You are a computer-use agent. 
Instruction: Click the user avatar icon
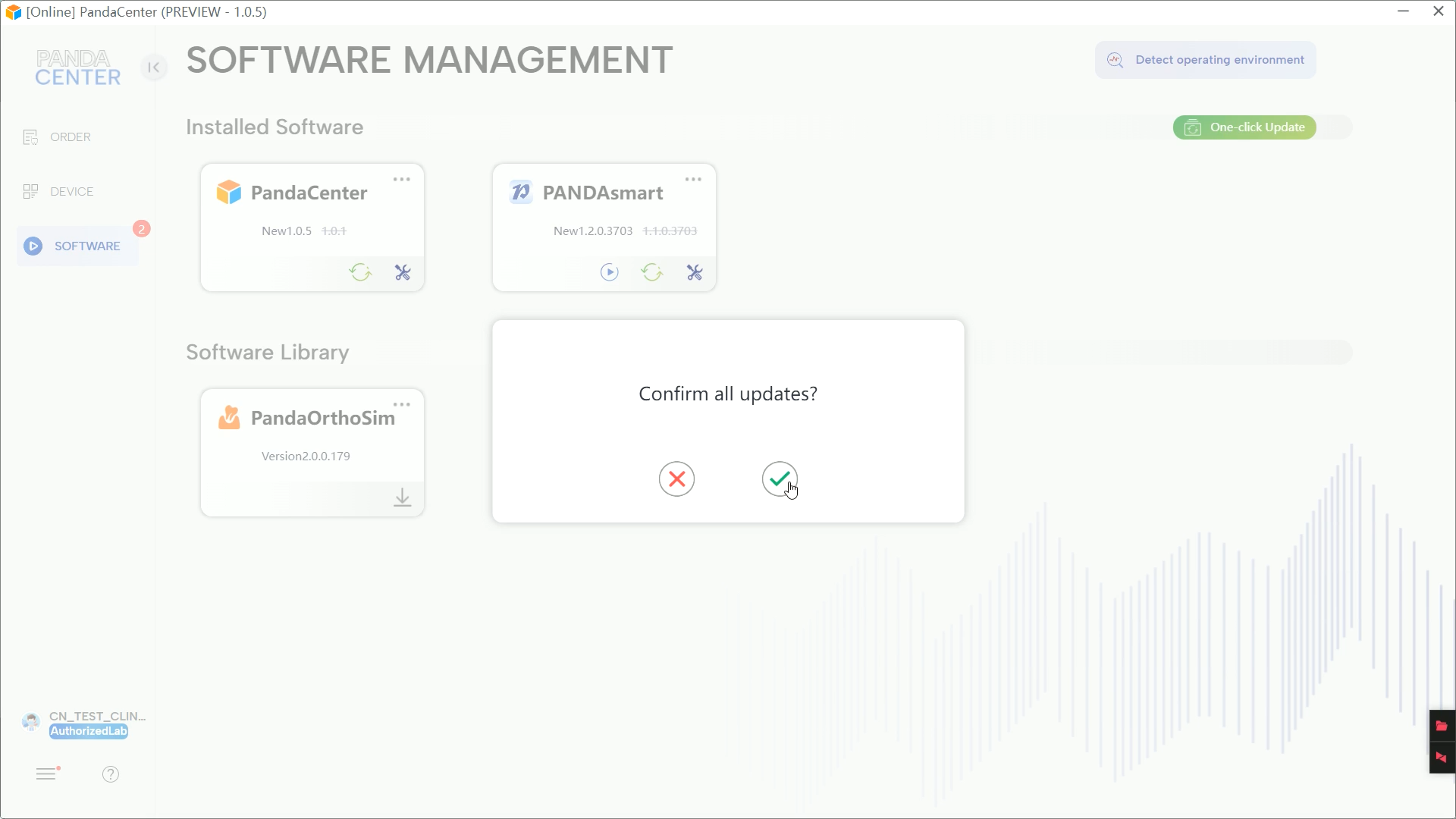[31, 722]
